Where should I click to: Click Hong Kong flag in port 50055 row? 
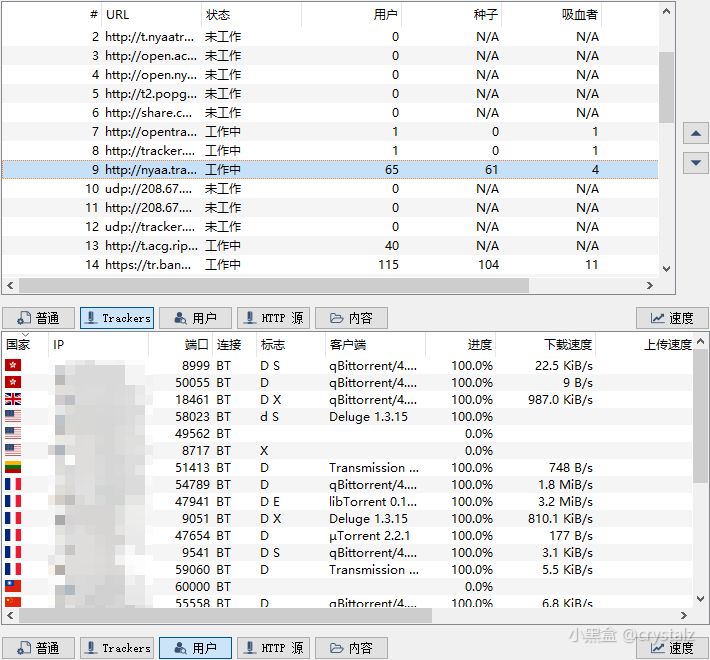[13, 383]
